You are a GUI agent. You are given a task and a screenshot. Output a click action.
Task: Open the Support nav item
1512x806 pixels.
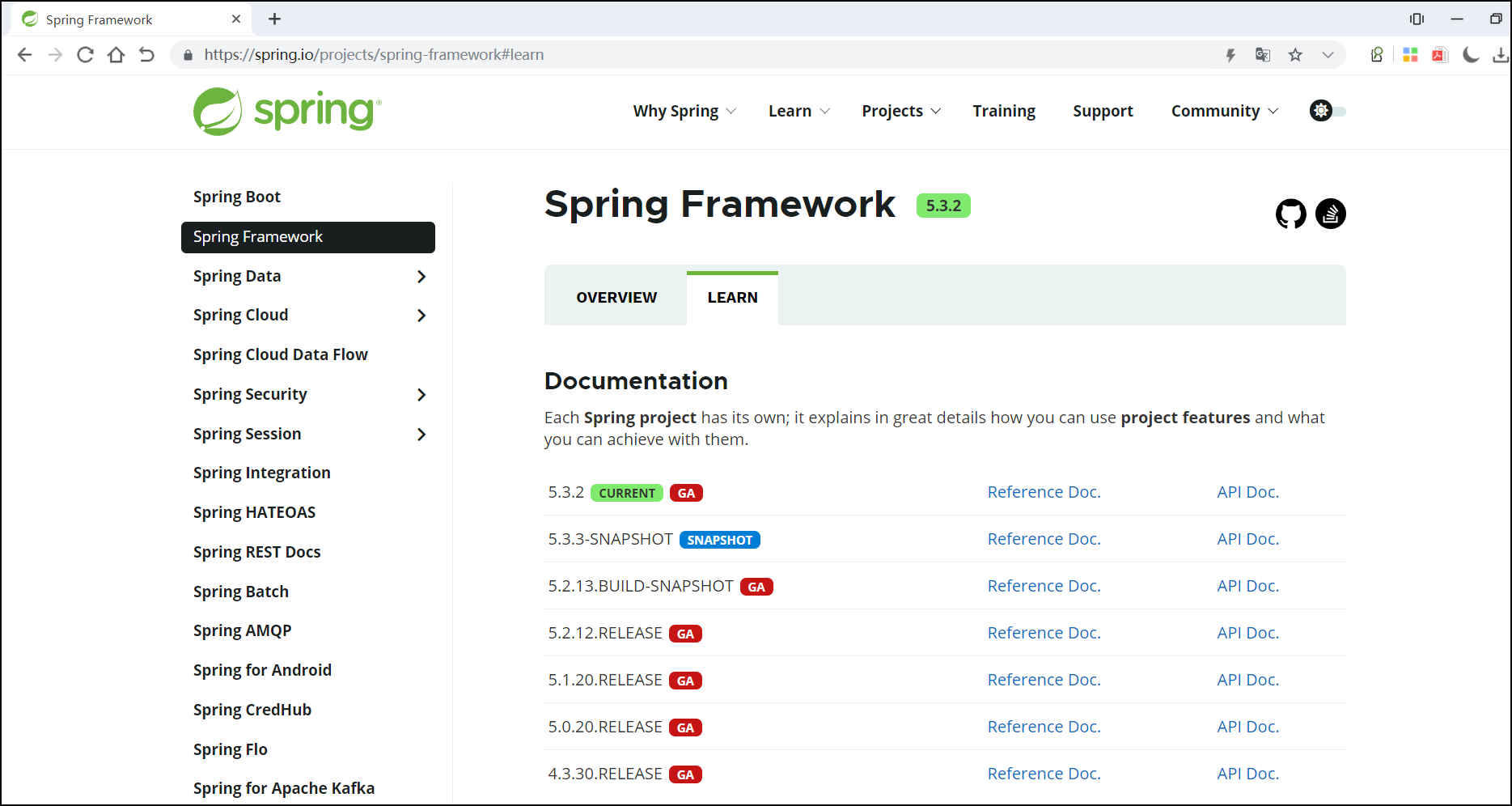tap(1103, 111)
